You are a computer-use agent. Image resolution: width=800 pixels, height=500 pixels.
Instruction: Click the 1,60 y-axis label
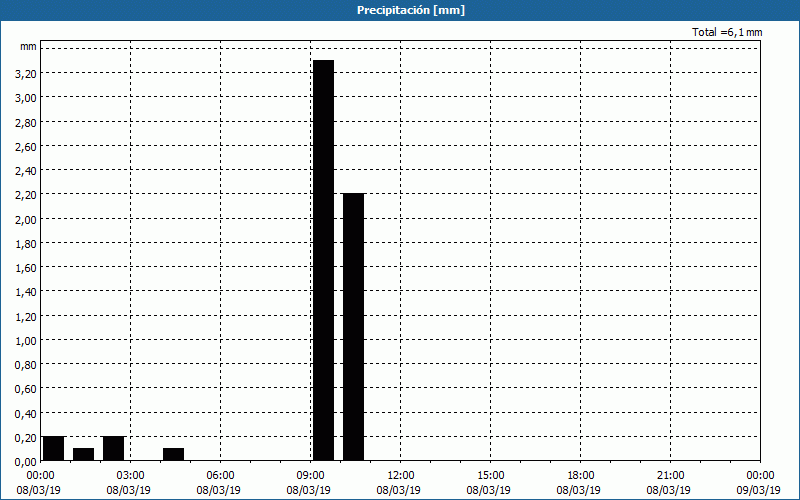26,268
